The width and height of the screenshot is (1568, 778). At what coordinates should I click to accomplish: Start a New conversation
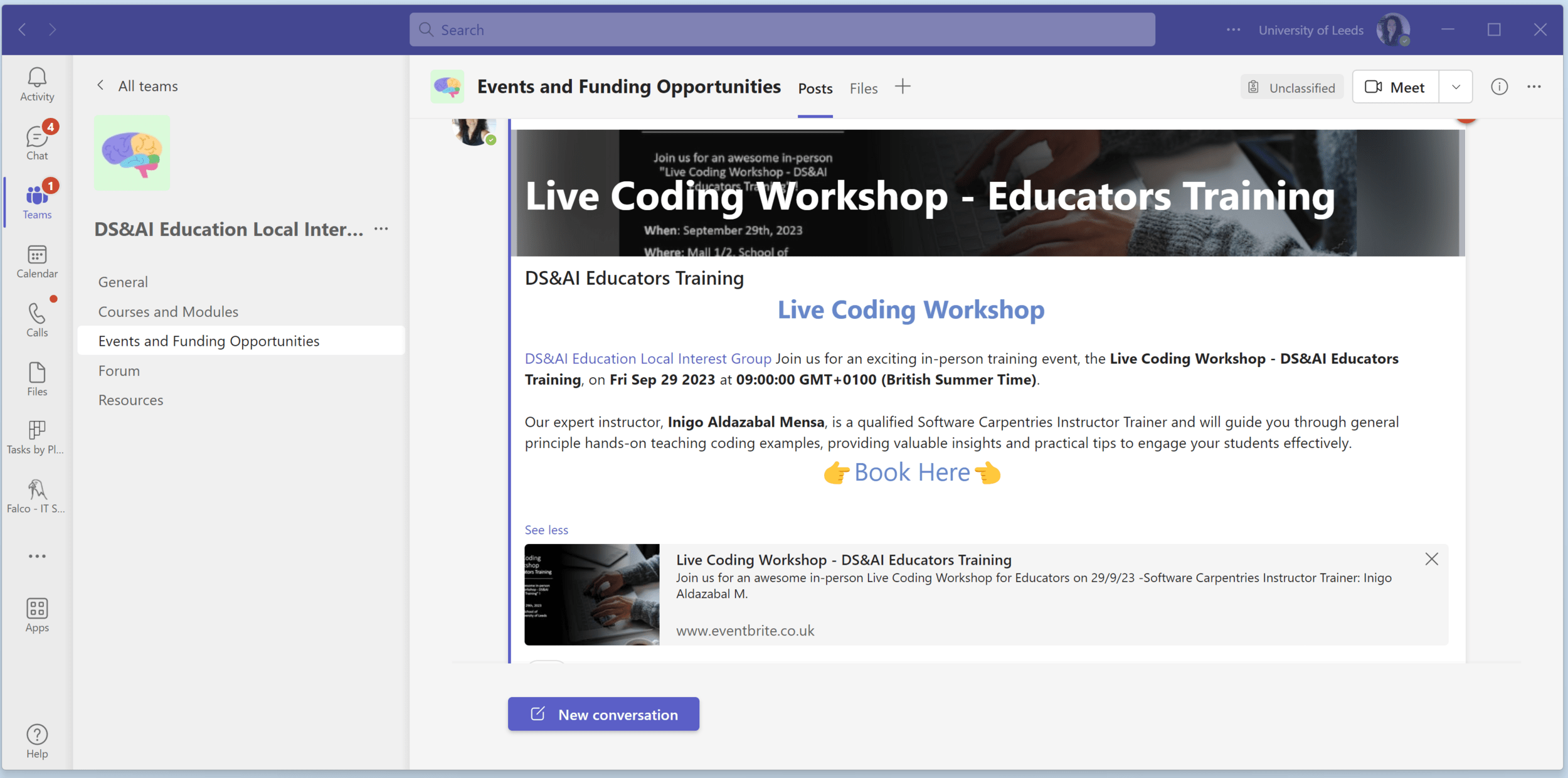pyautogui.click(x=603, y=714)
